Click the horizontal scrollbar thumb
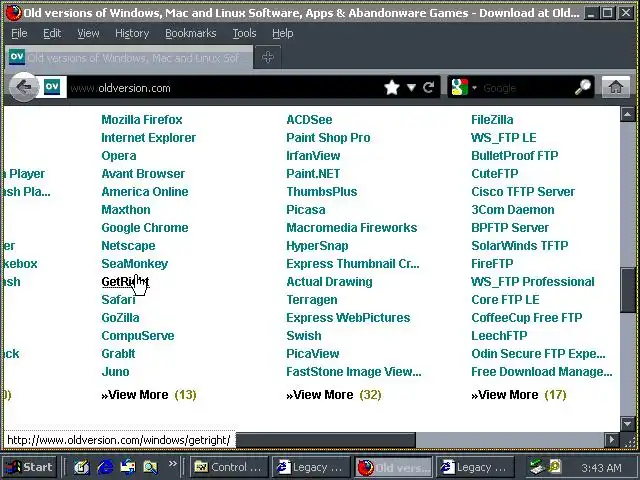This screenshot has width=640, height=480. tap(325, 440)
